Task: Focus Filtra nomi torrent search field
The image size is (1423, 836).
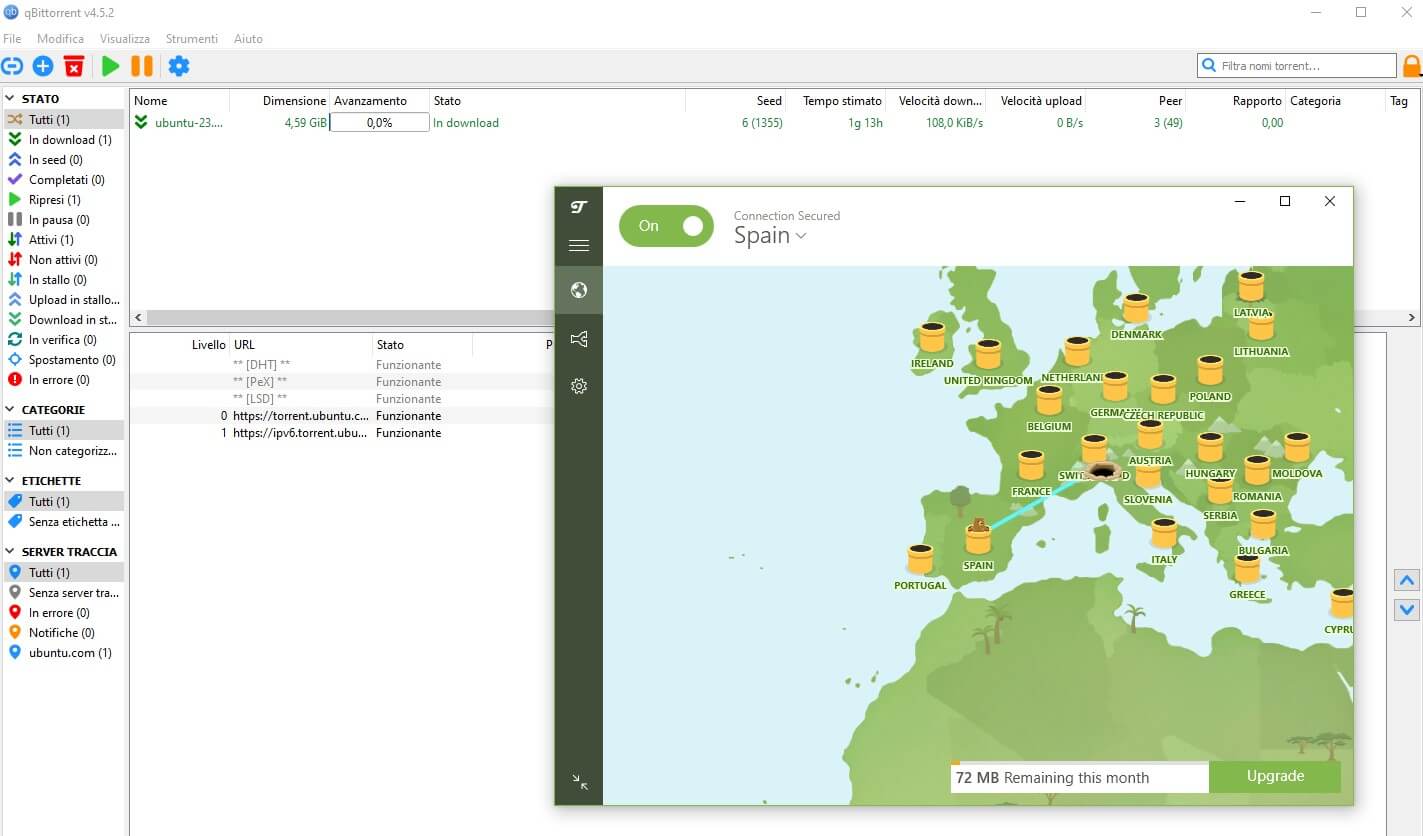Action: (1297, 66)
